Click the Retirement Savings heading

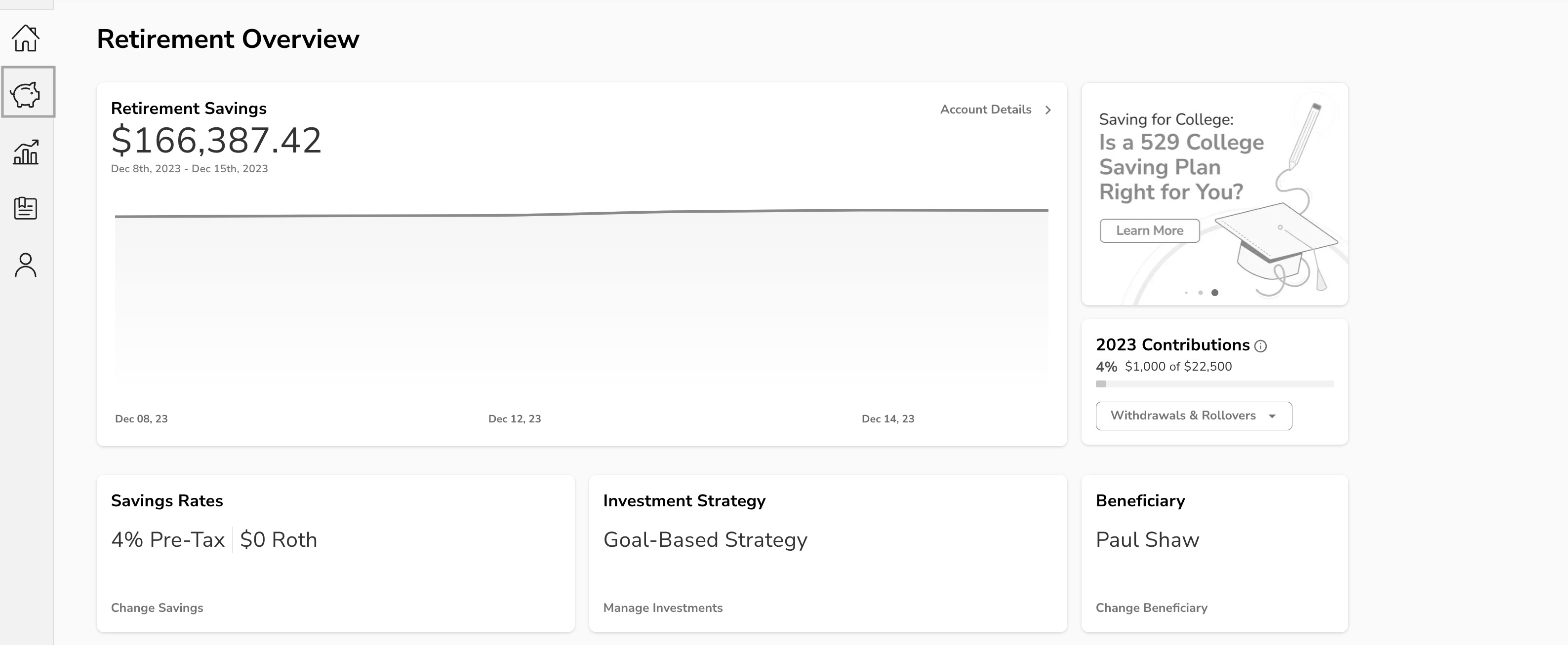coord(189,108)
